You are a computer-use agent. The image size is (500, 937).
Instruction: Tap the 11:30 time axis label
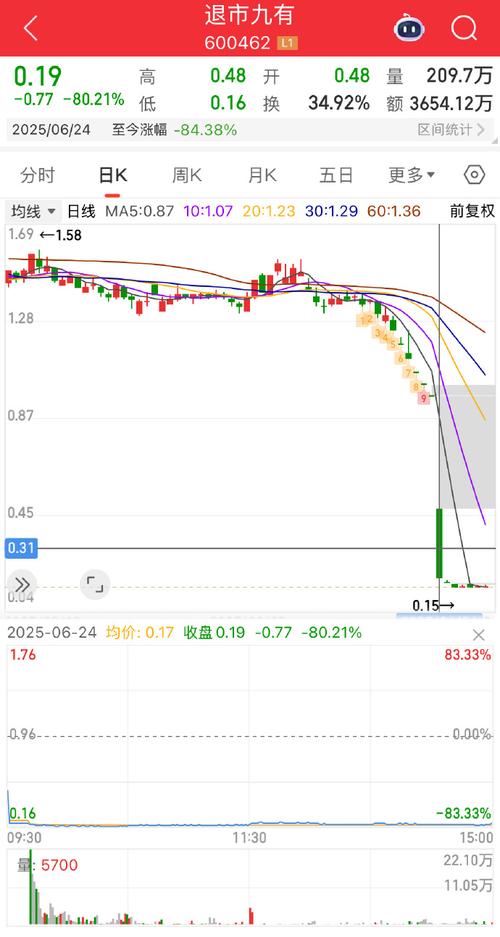pos(250,837)
